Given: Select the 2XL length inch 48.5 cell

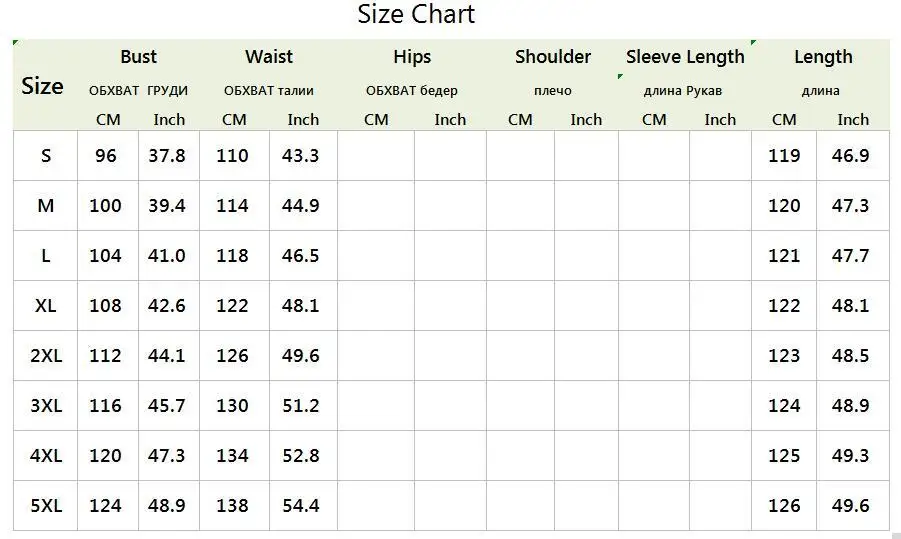Looking at the screenshot, I should pyautogui.click(x=853, y=356).
